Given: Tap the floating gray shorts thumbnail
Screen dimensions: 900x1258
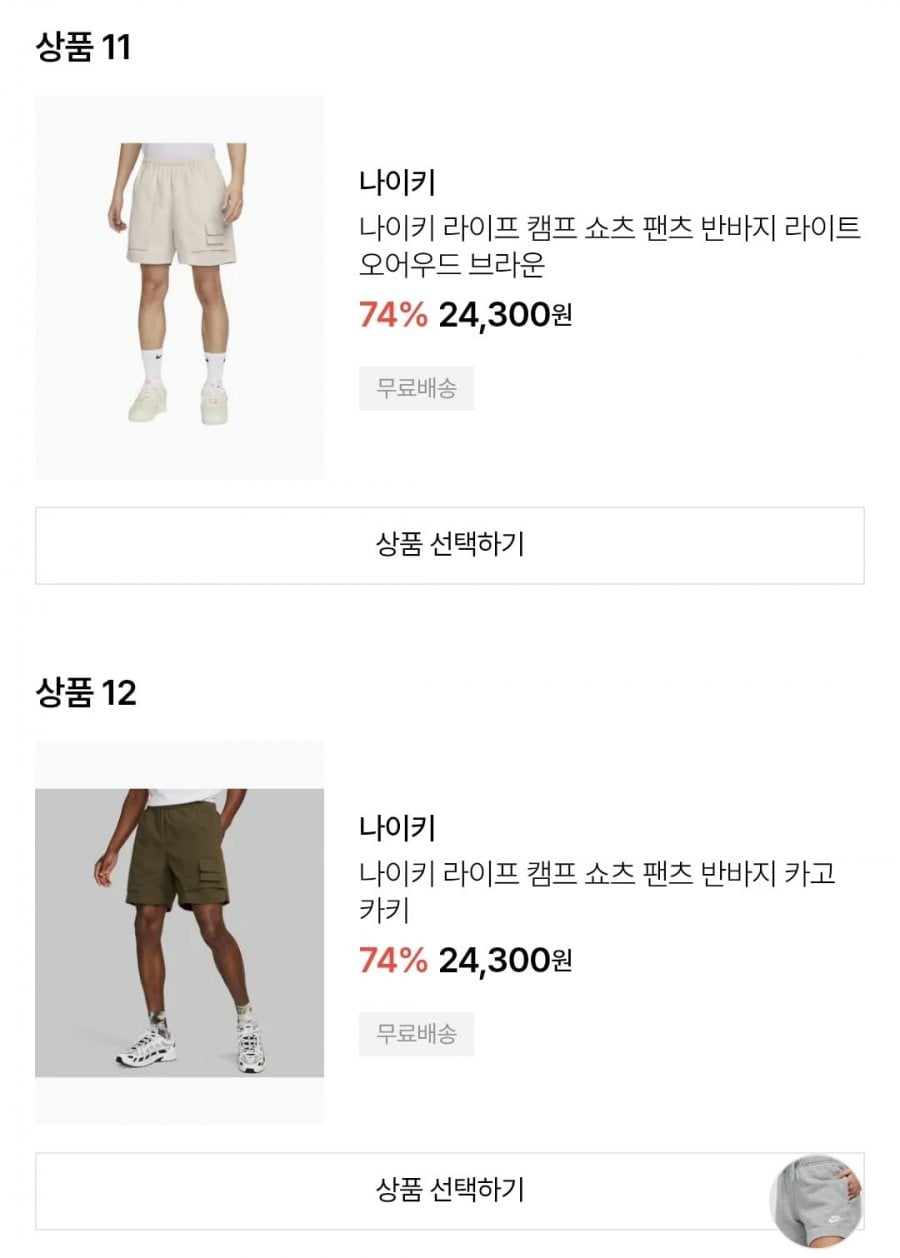Looking at the screenshot, I should [818, 1203].
